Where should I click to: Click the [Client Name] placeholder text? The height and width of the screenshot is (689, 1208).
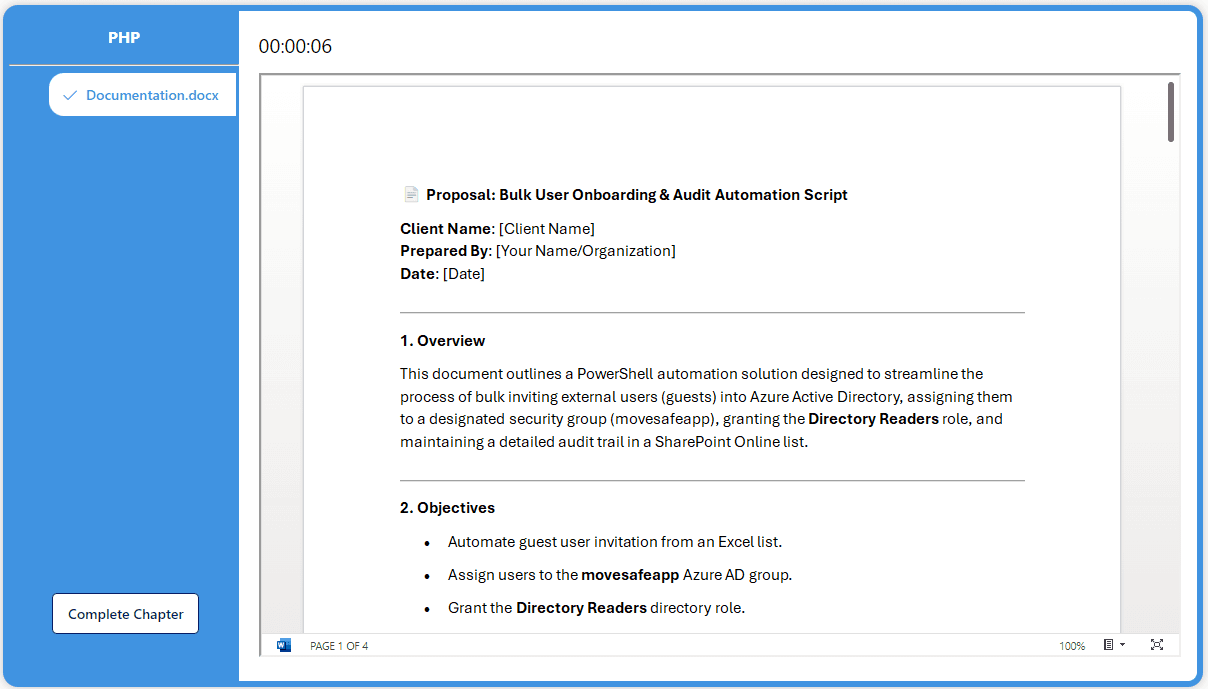[547, 229]
